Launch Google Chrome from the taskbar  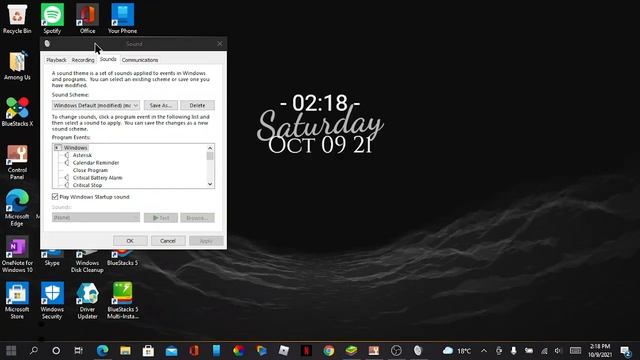click(x=329, y=350)
